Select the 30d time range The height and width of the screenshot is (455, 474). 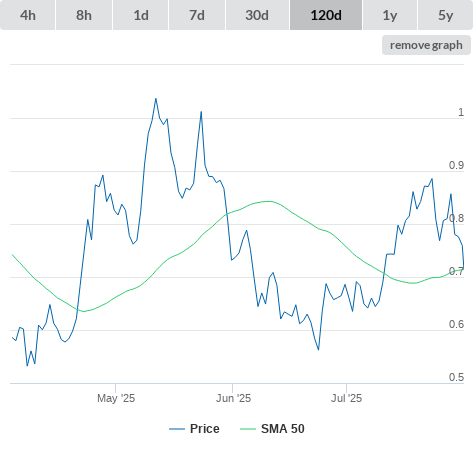tap(257, 15)
